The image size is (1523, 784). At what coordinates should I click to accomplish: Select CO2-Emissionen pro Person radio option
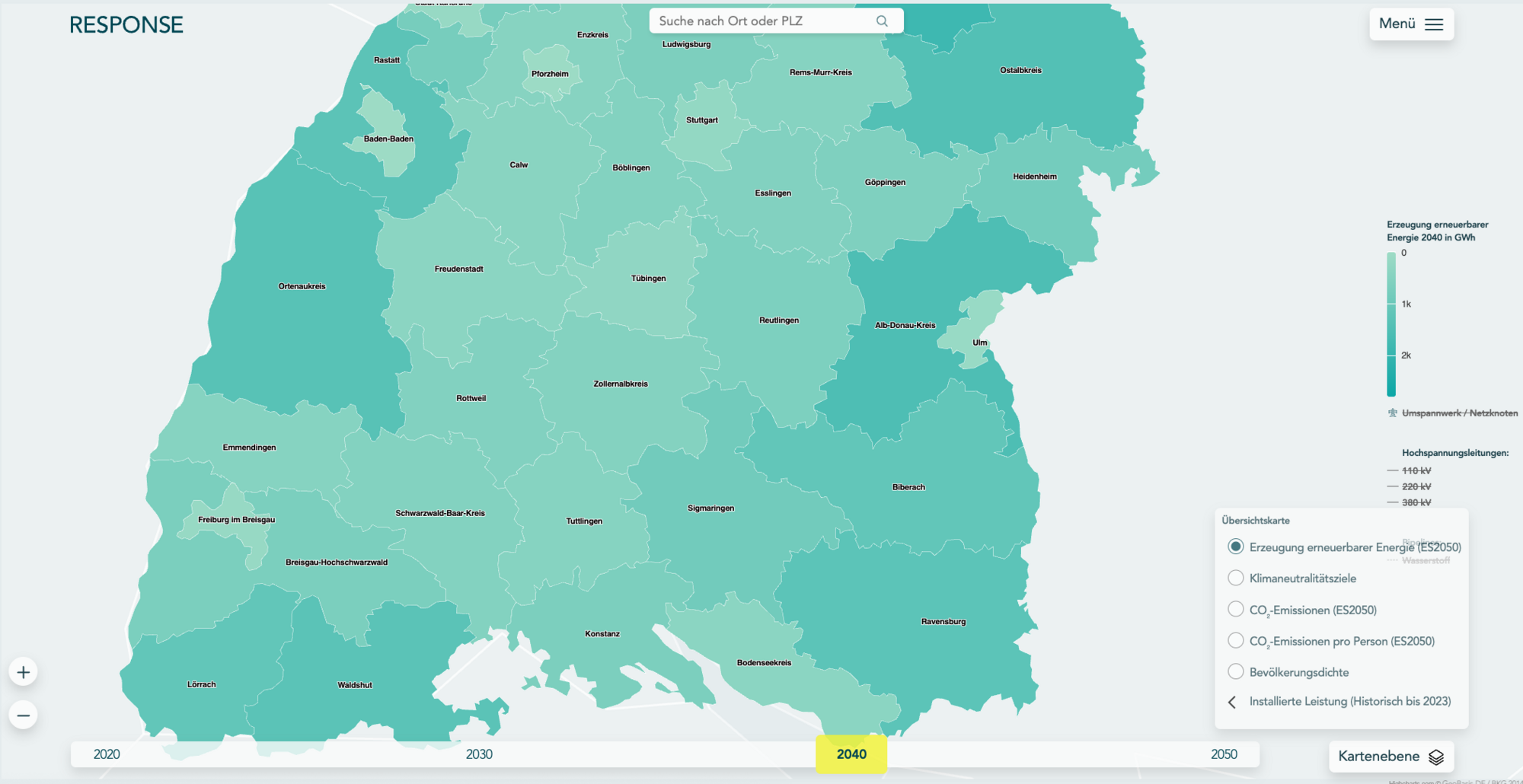click(x=1236, y=641)
